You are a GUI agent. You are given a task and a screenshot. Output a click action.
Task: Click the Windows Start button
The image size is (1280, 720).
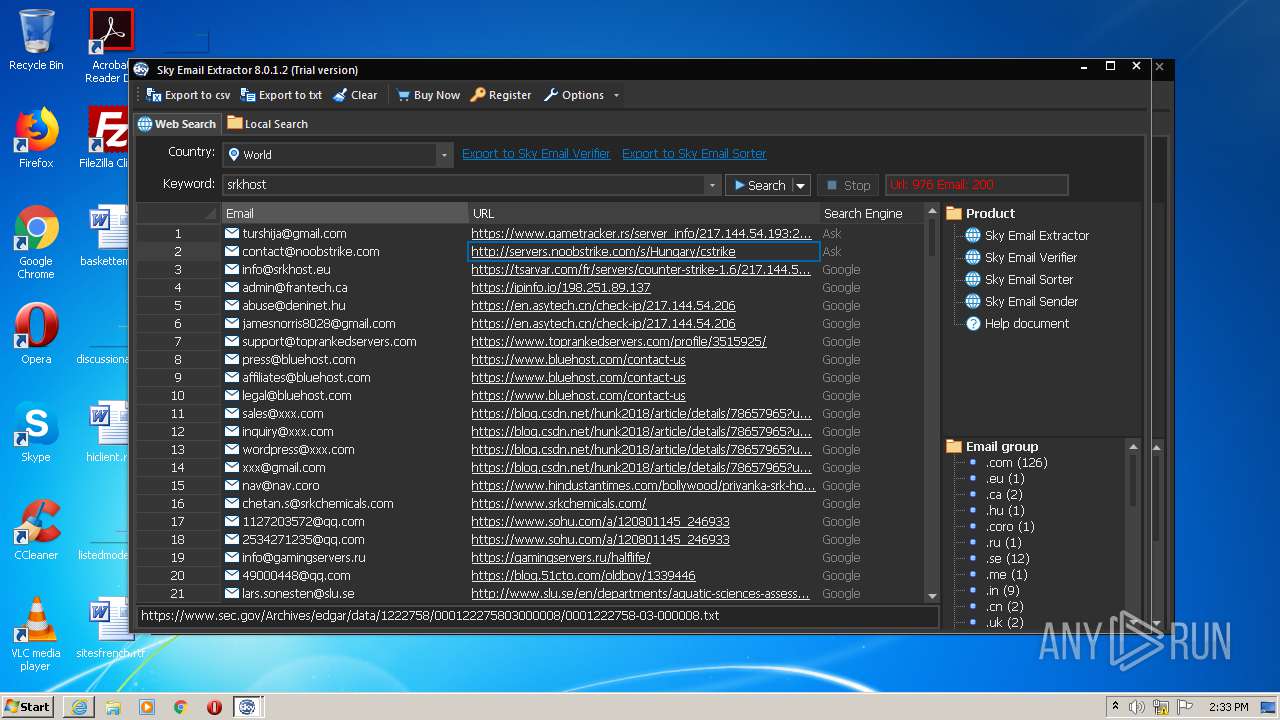tap(28, 706)
